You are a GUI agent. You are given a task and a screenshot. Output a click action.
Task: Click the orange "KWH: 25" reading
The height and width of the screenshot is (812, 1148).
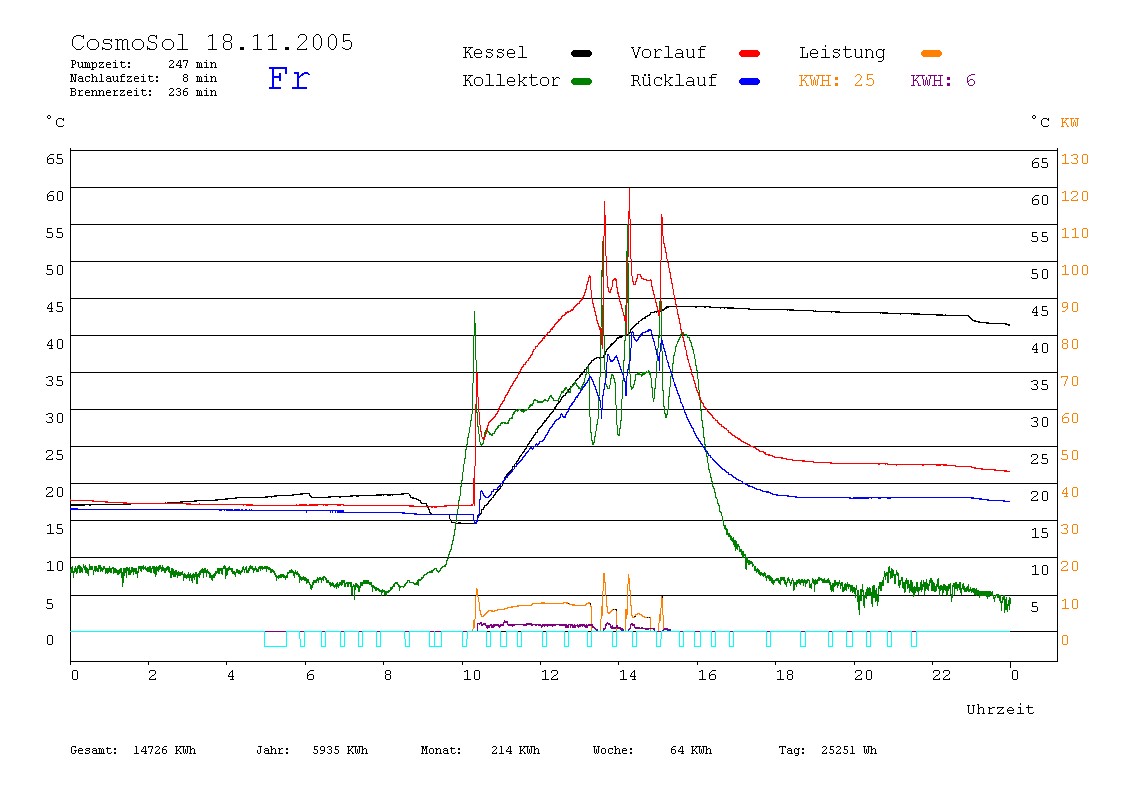coord(837,81)
